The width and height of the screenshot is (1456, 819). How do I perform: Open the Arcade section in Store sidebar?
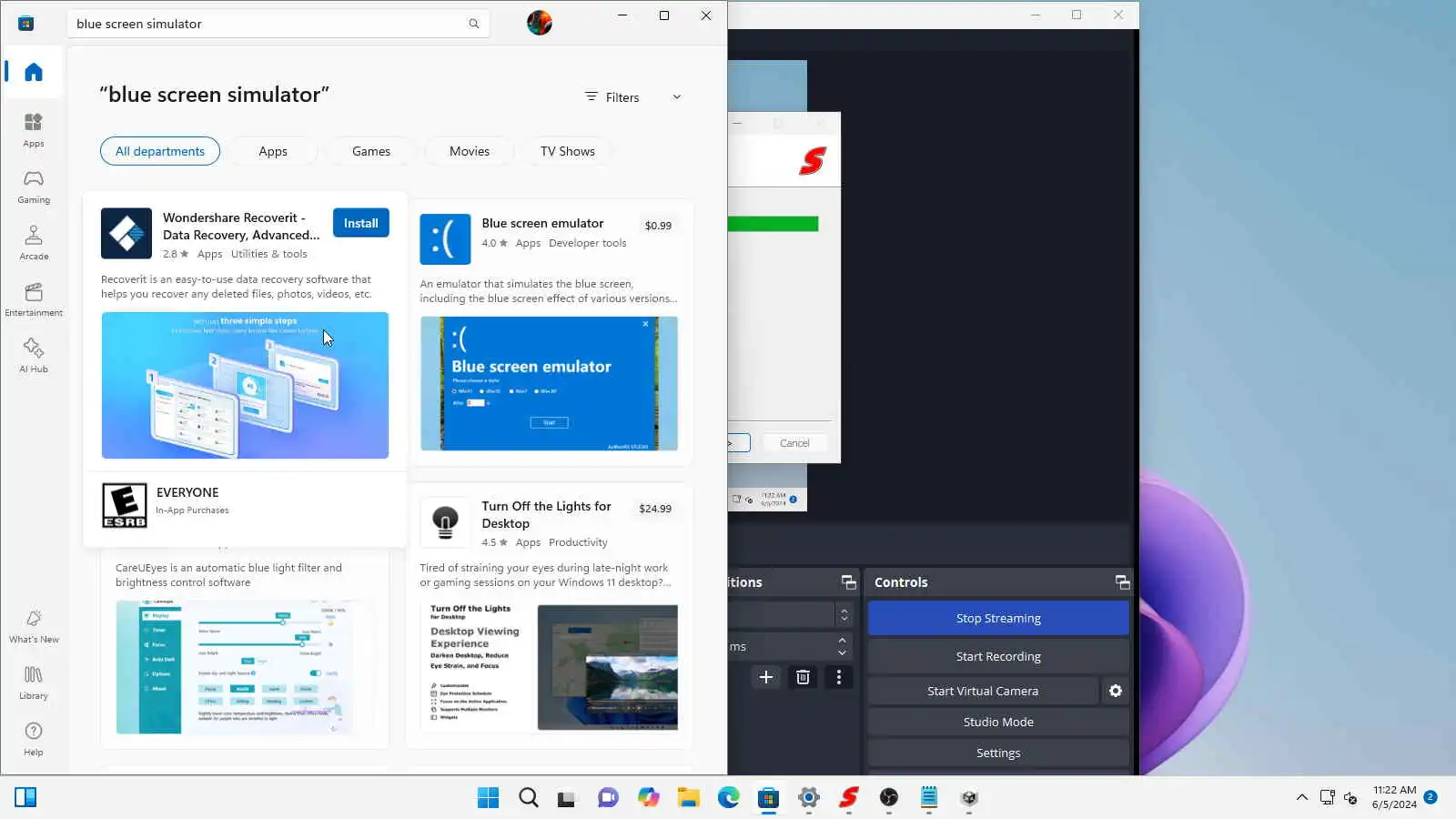(34, 243)
